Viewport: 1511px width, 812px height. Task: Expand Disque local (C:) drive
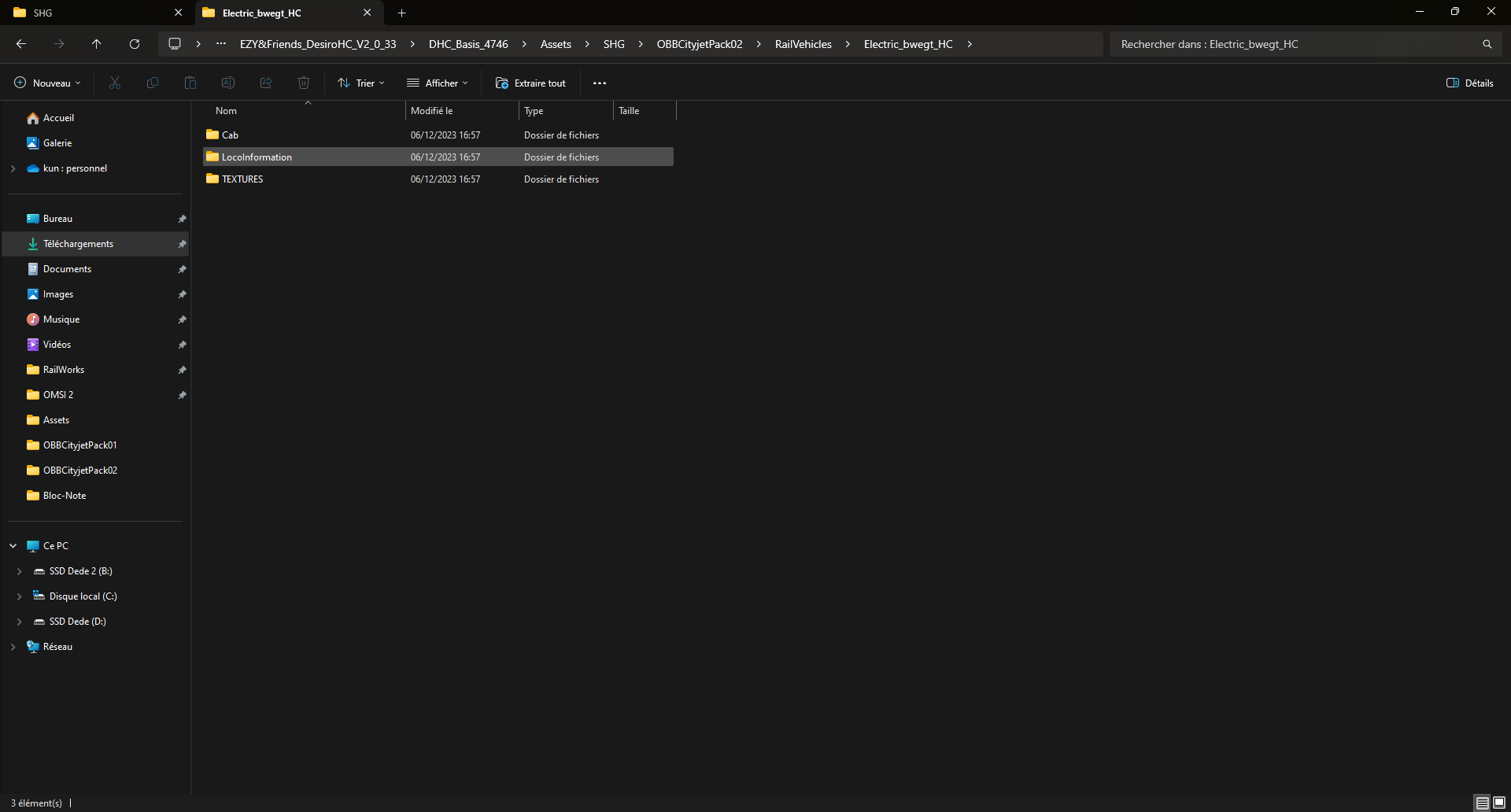19,596
